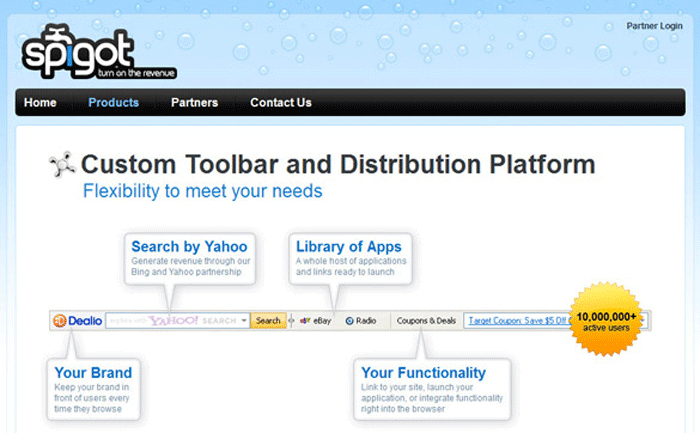
Task: Click the Dealio brand icon in toolbar
Action: 60,321
